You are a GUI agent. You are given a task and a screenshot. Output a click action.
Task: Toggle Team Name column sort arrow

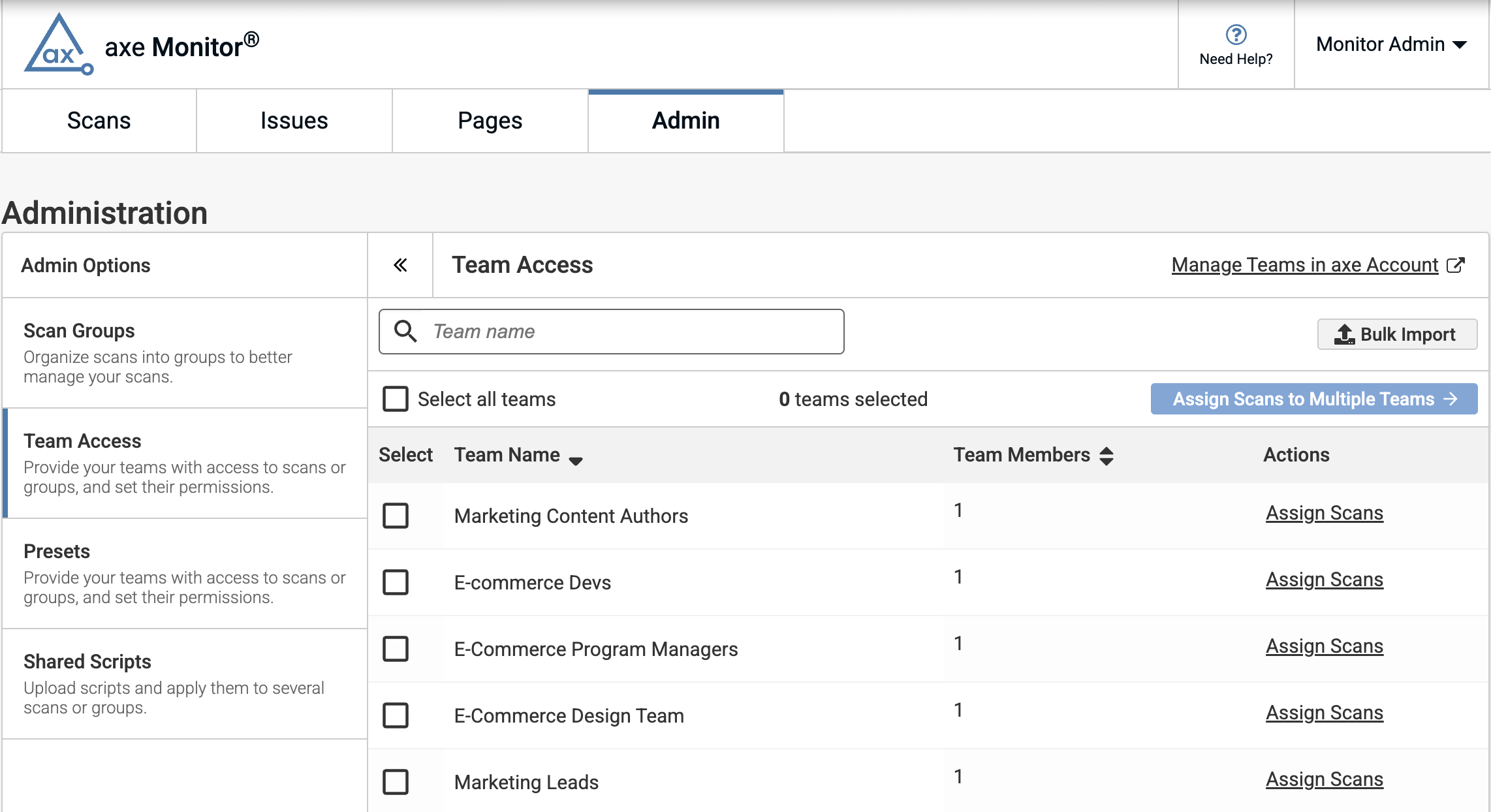click(575, 460)
